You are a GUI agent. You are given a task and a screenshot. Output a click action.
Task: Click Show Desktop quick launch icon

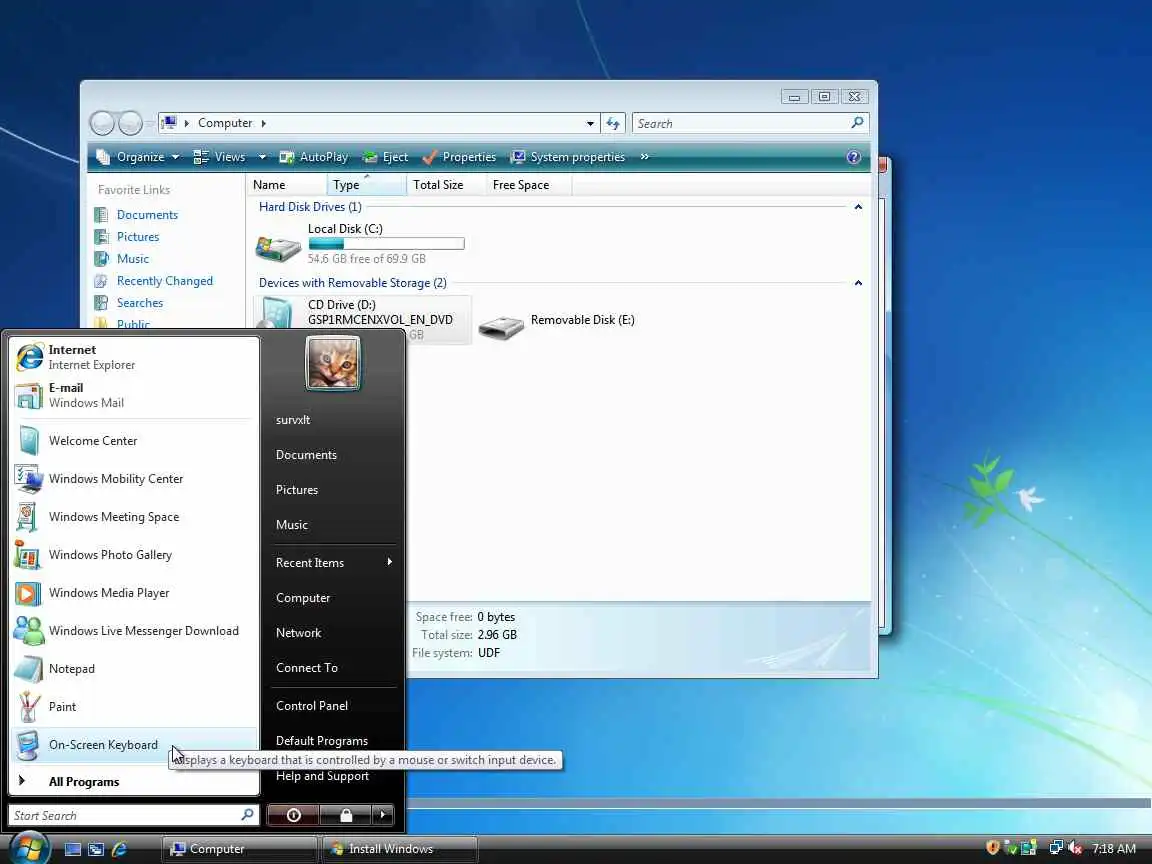pos(73,849)
